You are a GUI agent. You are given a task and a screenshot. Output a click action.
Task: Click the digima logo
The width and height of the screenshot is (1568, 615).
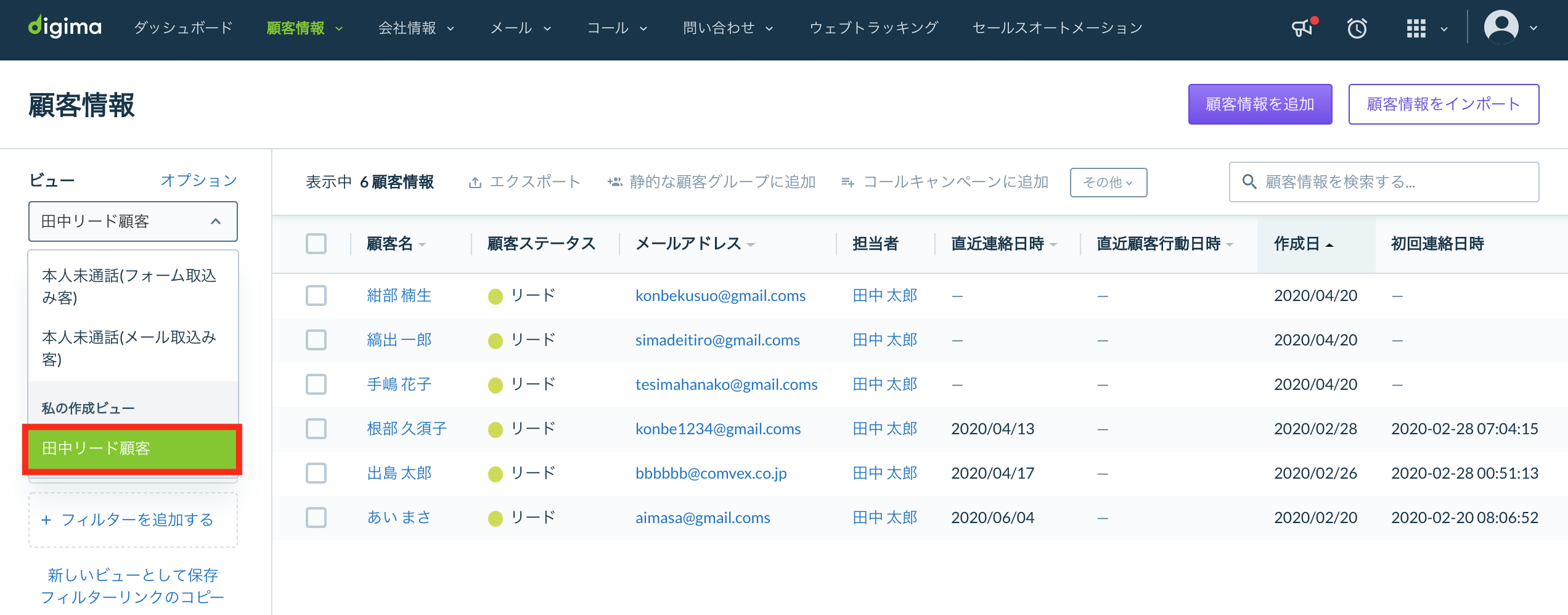(x=65, y=27)
